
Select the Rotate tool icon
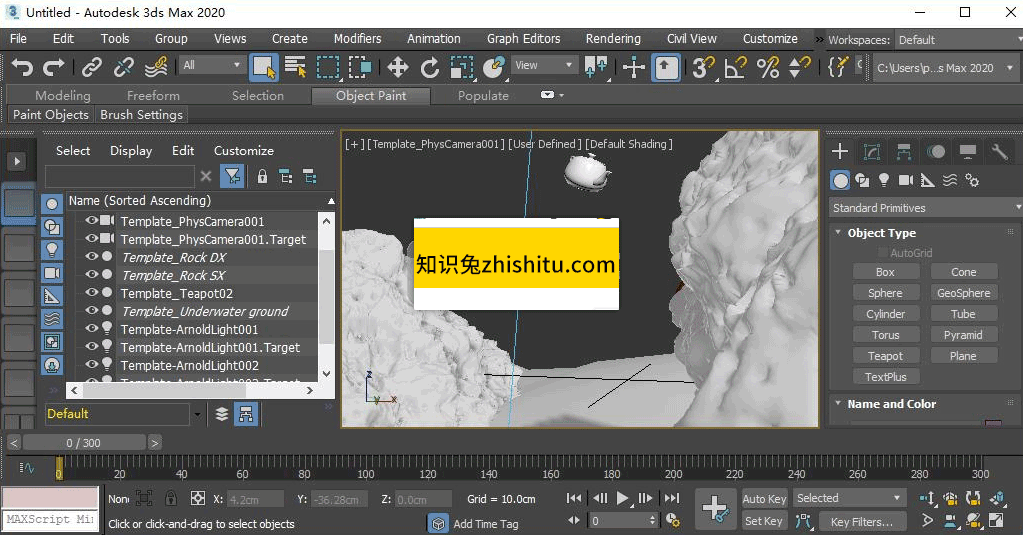point(429,67)
